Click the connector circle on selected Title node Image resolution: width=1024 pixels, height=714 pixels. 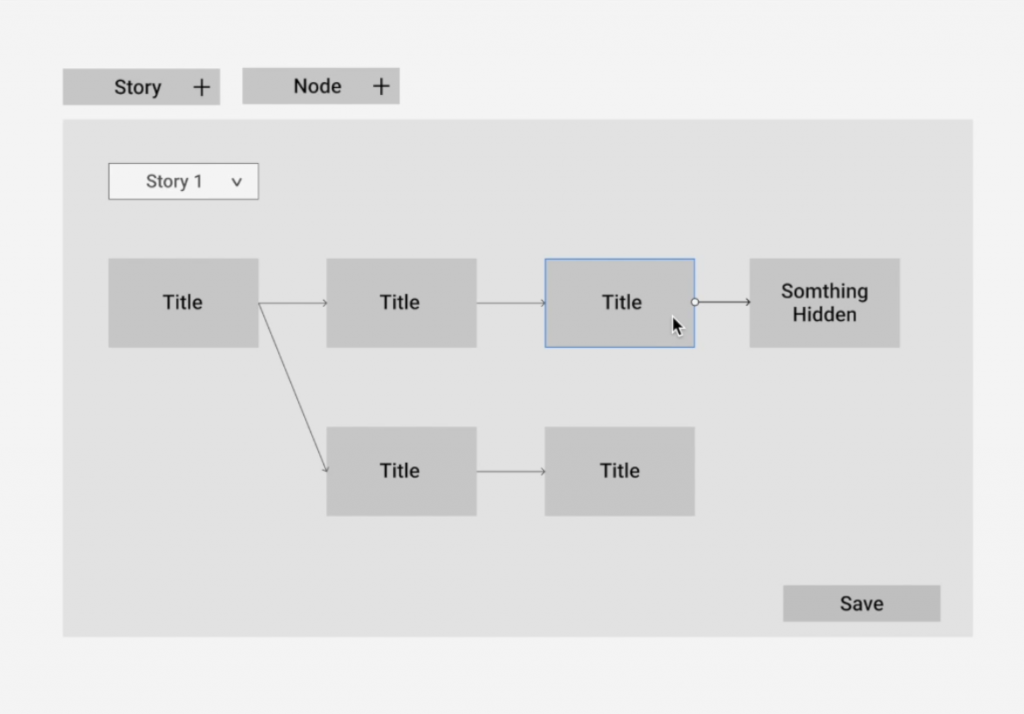pyautogui.click(x=695, y=302)
